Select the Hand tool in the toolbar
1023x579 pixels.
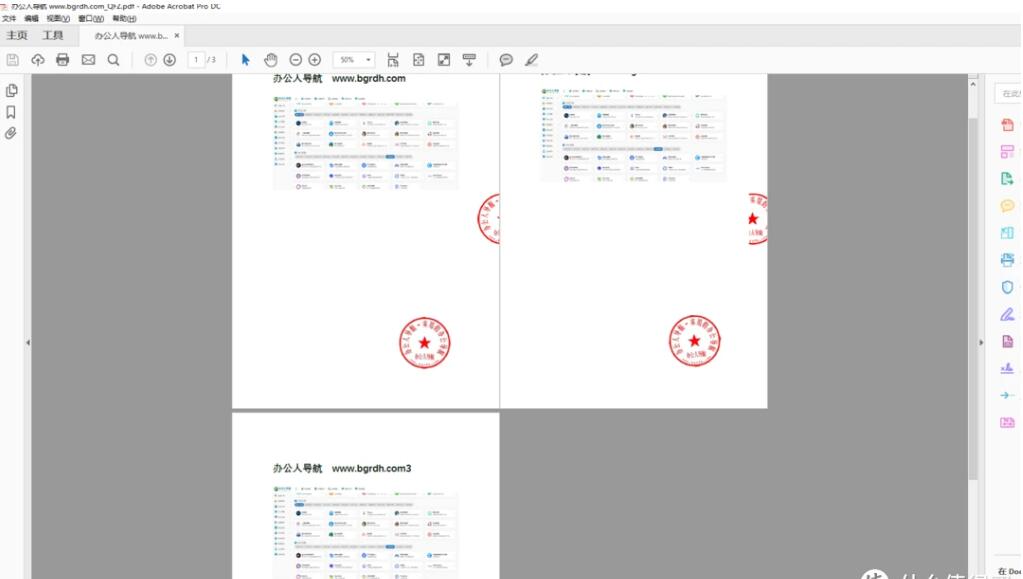pyautogui.click(x=270, y=59)
